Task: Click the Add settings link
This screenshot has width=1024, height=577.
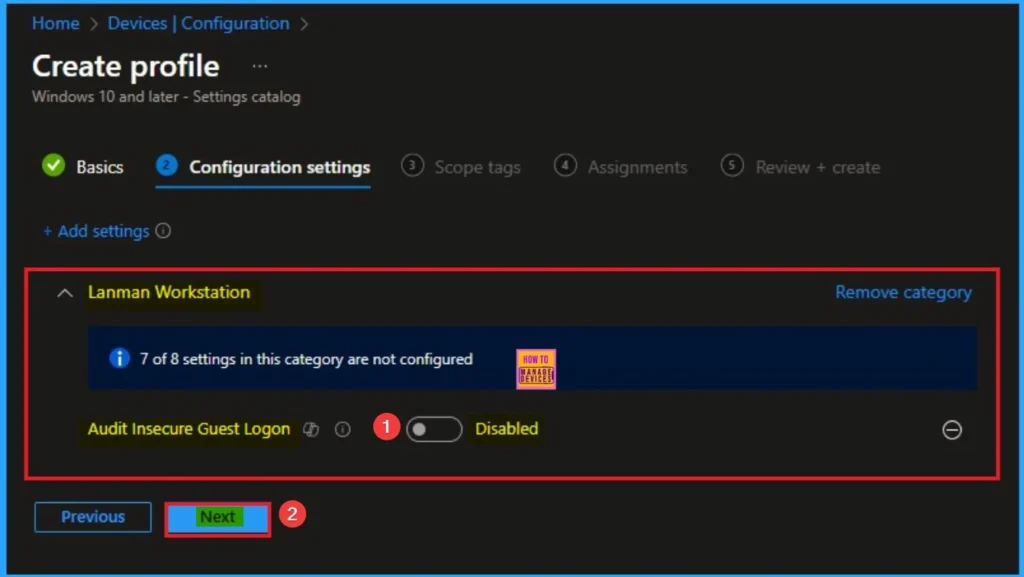Action: pyautogui.click(x=96, y=231)
